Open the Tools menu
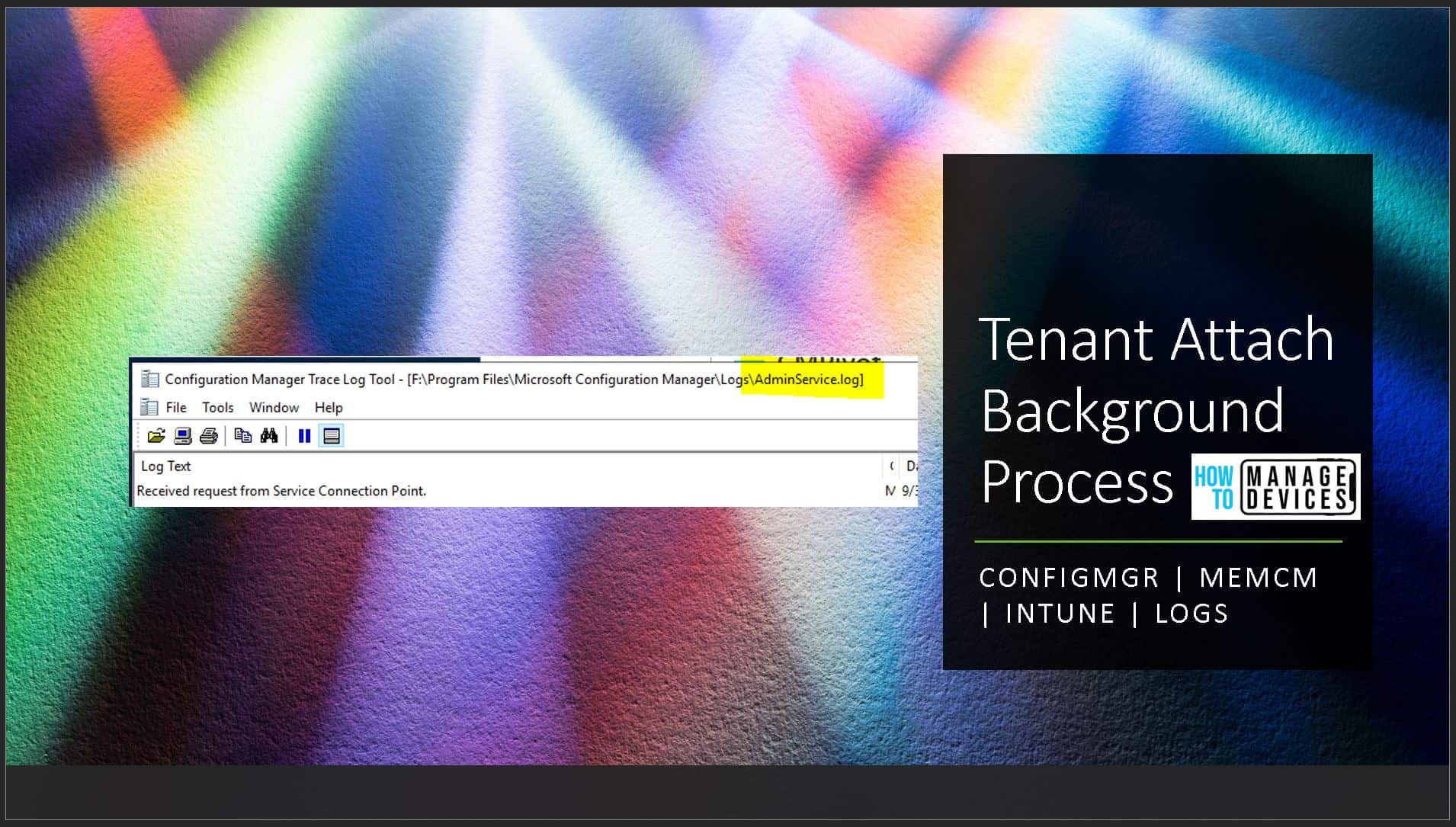This screenshot has height=827, width=1456. [218, 407]
